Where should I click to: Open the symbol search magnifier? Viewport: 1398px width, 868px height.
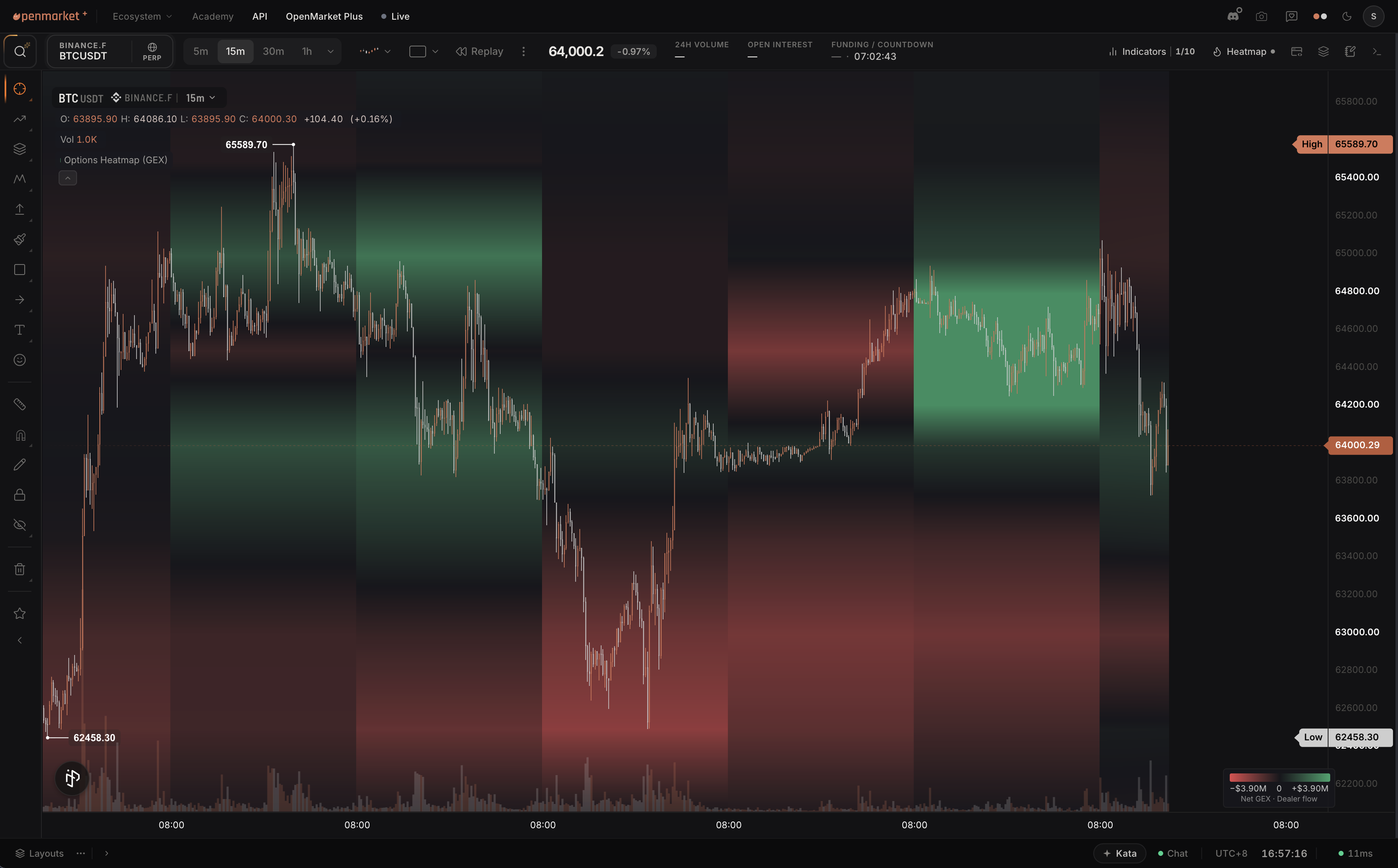pos(20,51)
